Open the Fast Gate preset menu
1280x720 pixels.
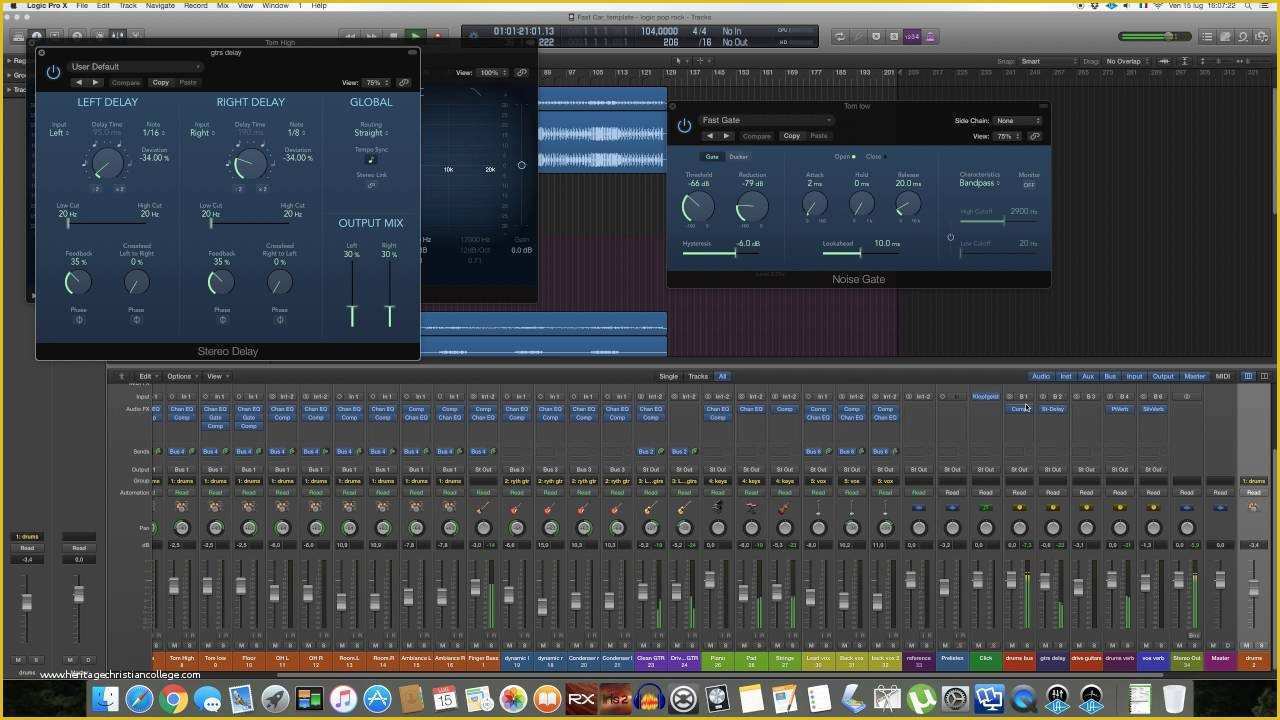765,120
